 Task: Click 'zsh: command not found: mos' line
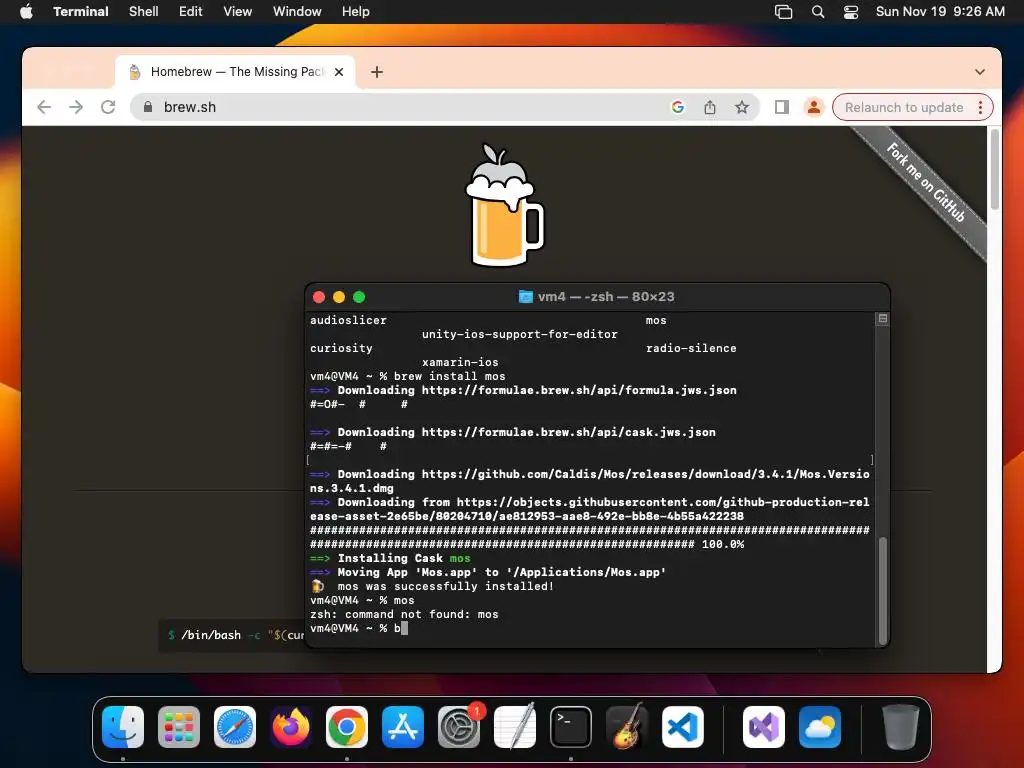(404, 615)
